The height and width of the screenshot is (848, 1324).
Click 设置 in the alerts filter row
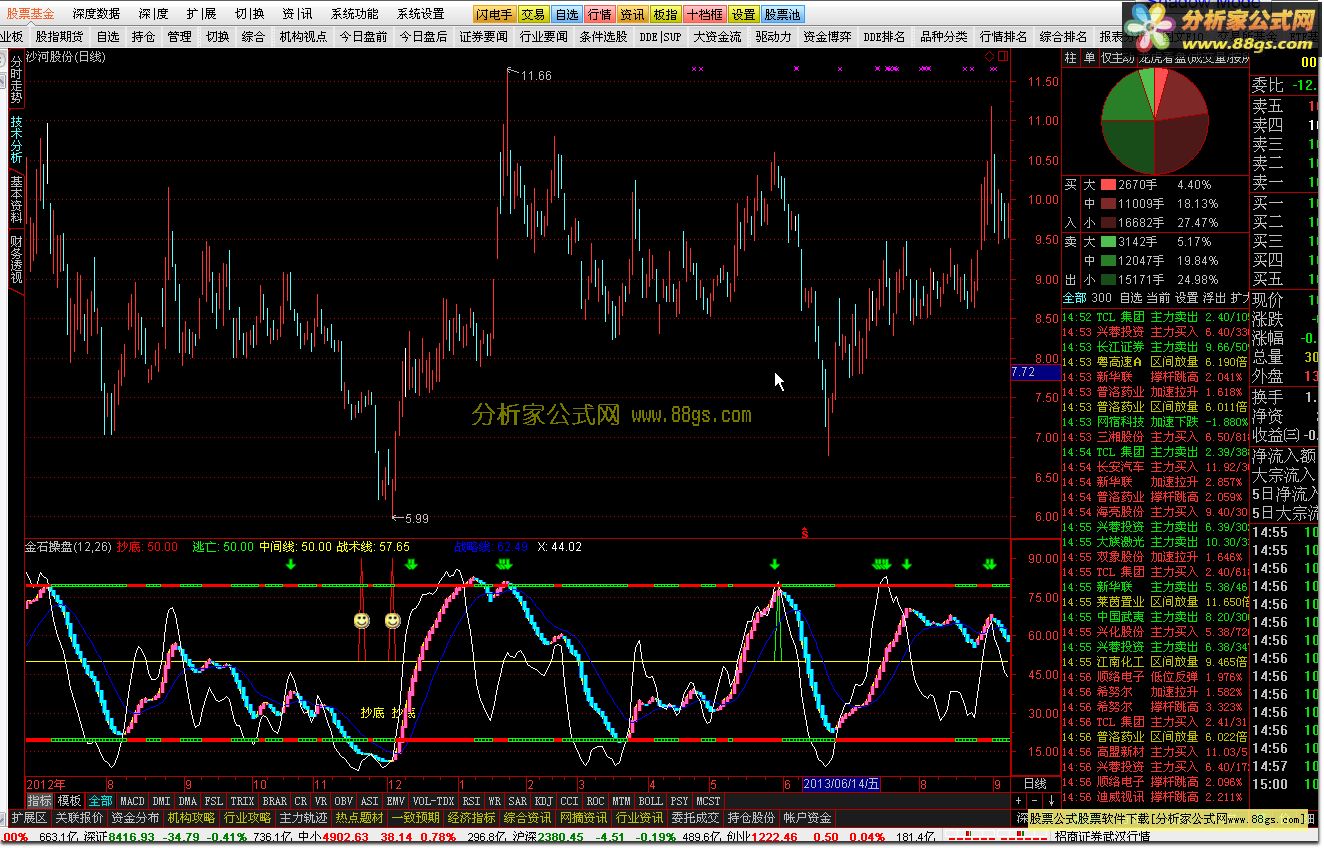(x=1186, y=298)
